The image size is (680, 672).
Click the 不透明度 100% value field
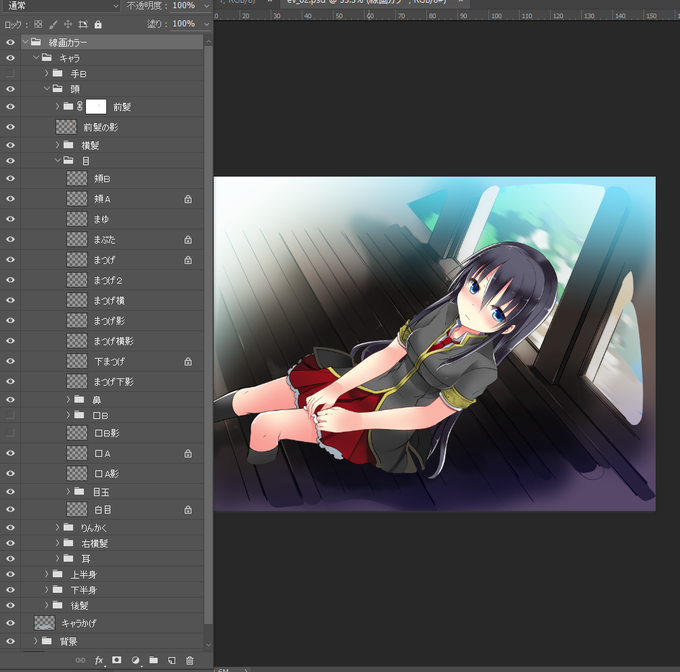(x=183, y=6)
